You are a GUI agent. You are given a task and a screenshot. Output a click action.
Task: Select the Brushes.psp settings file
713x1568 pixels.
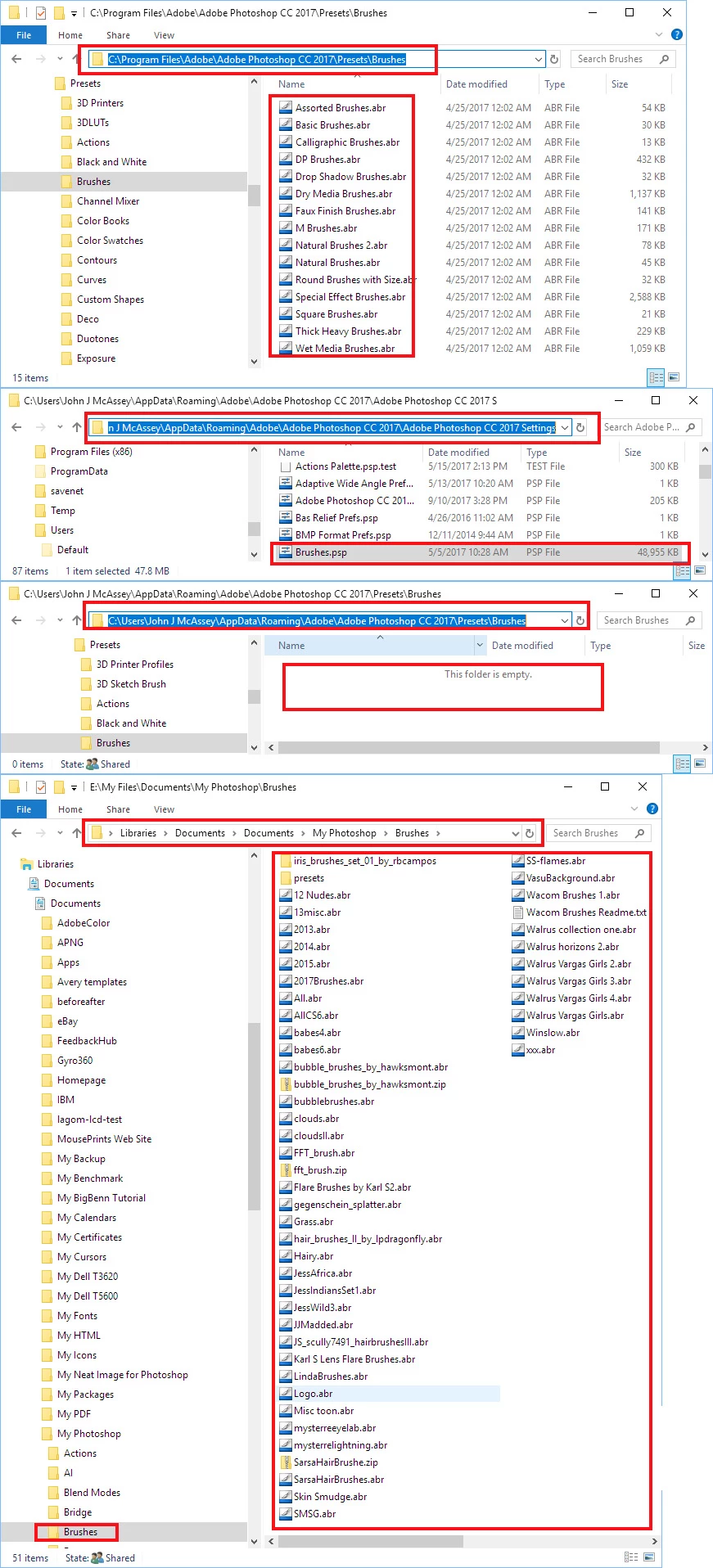pyautogui.click(x=479, y=552)
